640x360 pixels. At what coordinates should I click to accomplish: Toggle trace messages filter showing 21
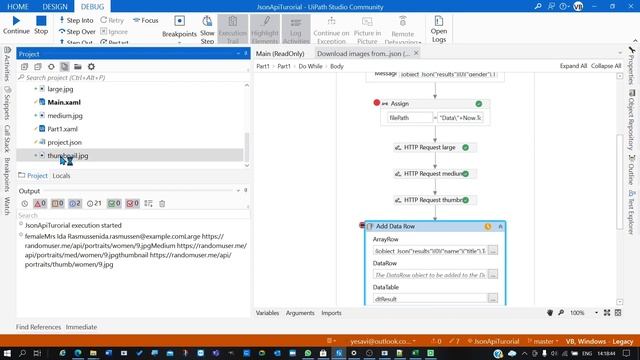(94, 203)
